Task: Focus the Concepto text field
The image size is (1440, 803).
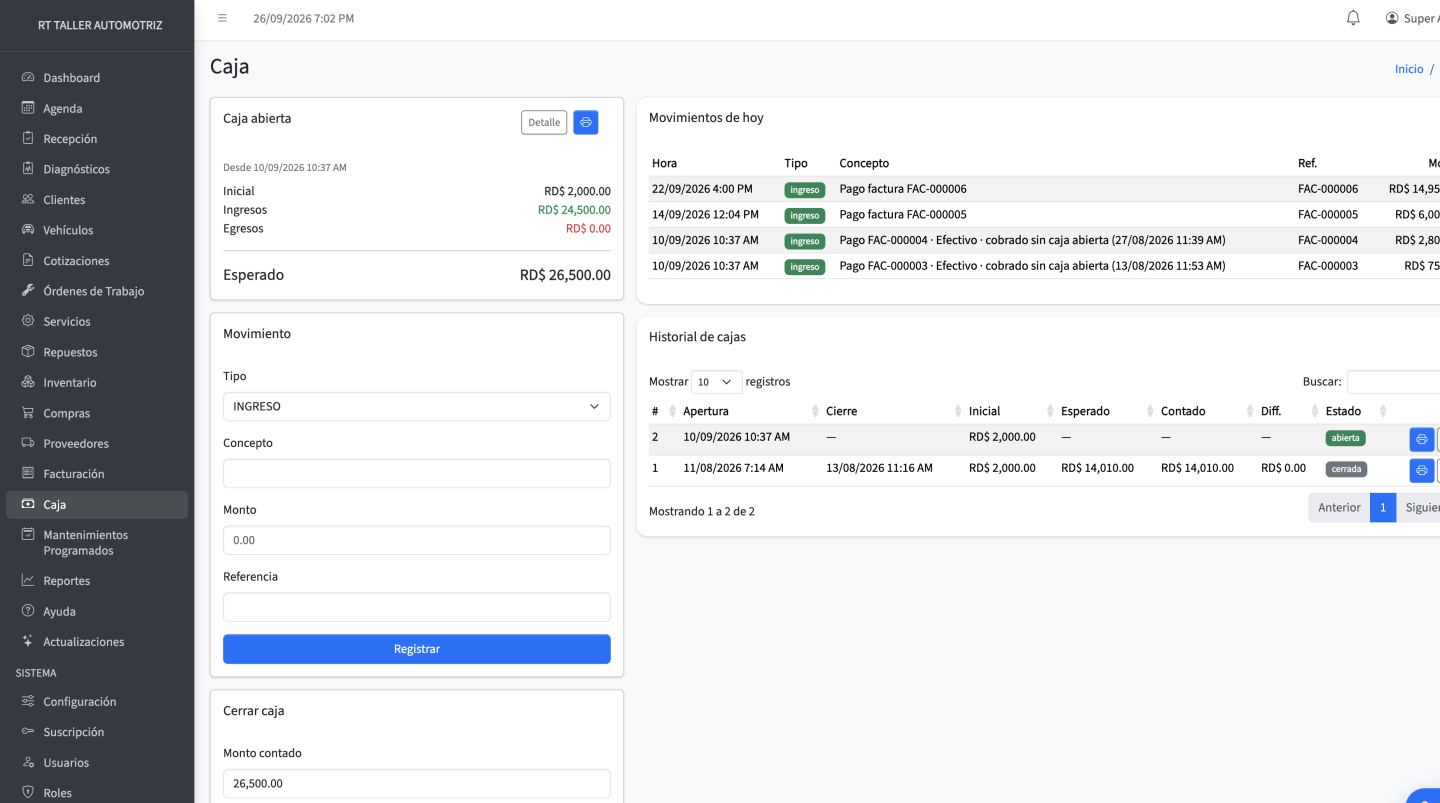Action: (x=416, y=473)
